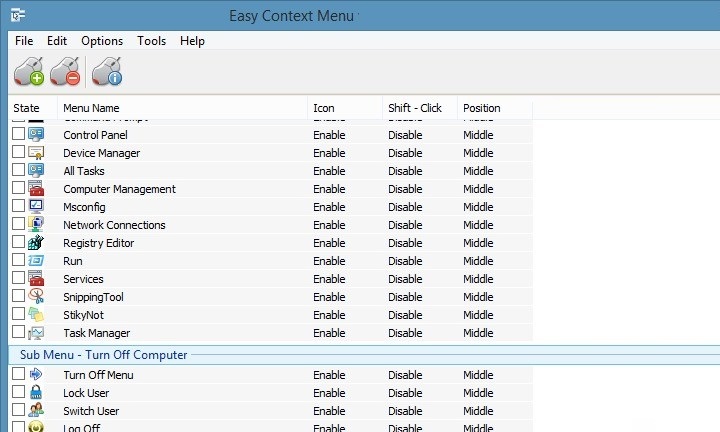Click the Registry Editor cube icon
The image size is (720, 432).
[36, 242]
